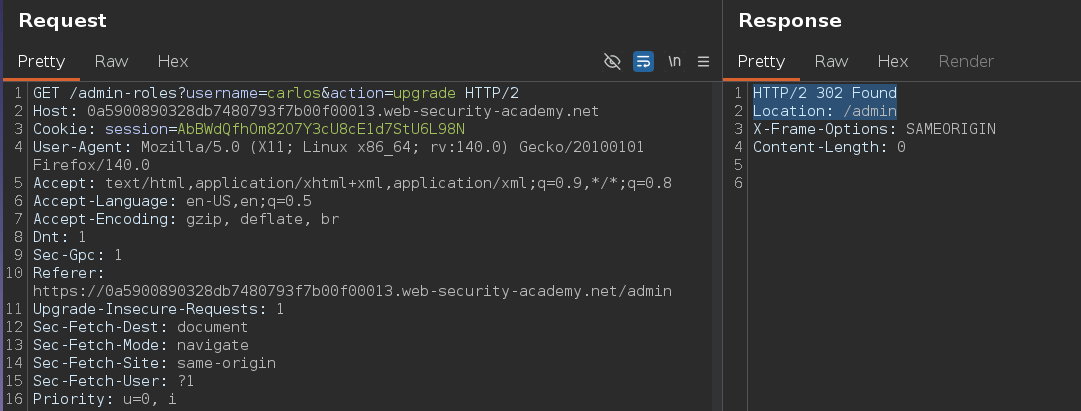Click HTTP/2 302 Found status line
Screen dimensions: 1081x411
click(825, 93)
